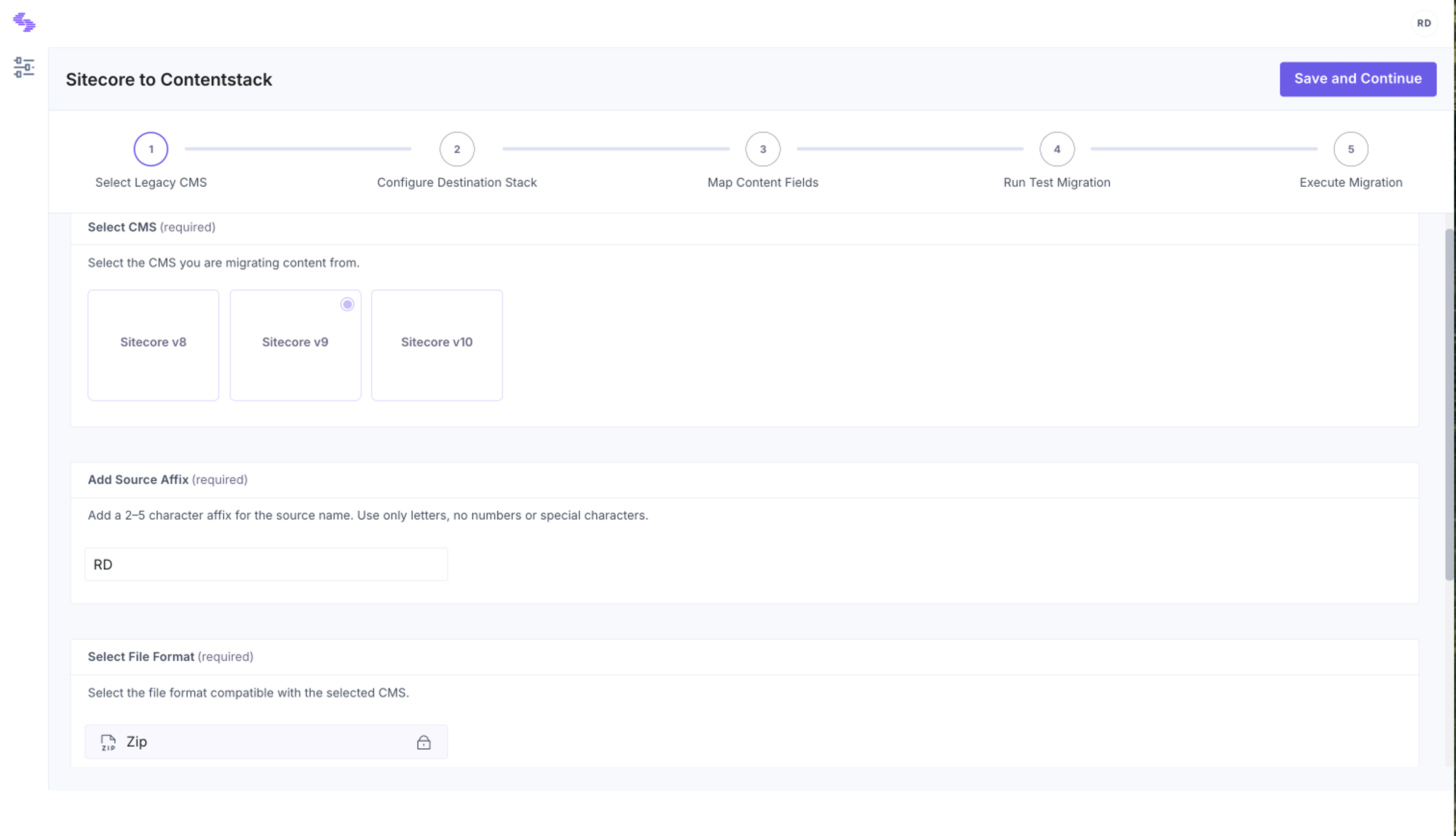
Task: Click Save and Continue button
Action: point(1358,79)
